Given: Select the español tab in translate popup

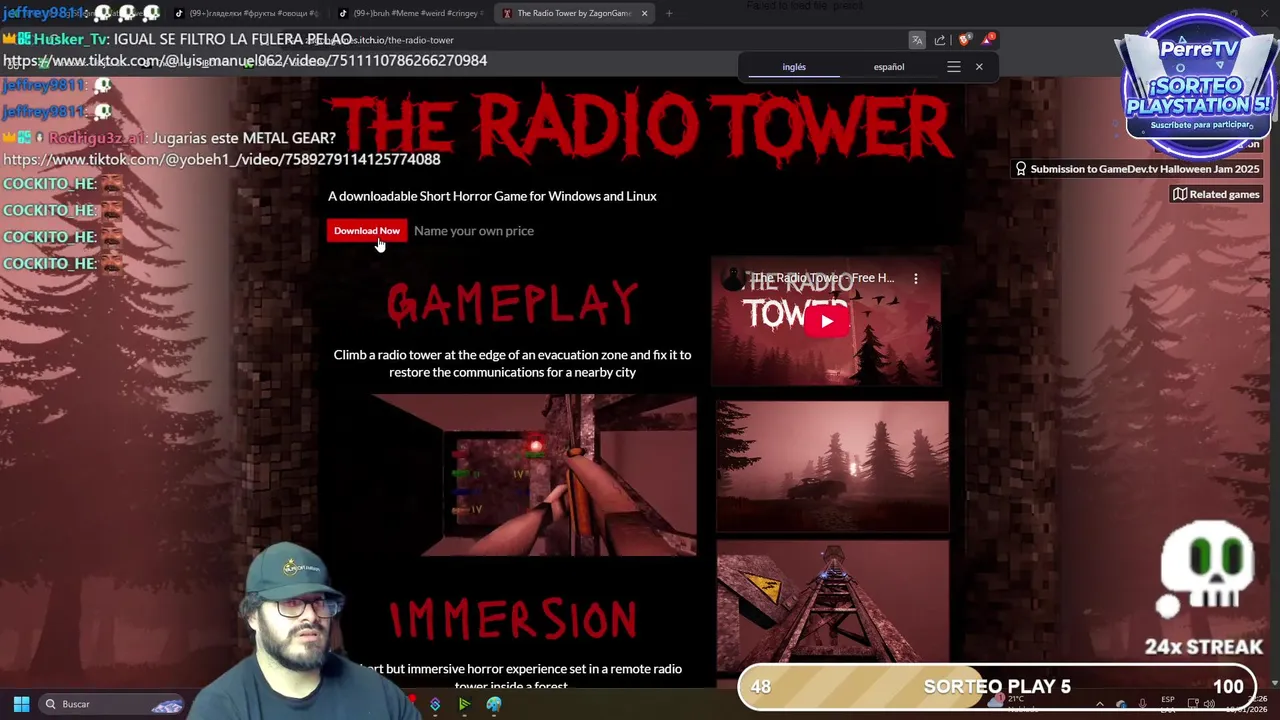Looking at the screenshot, I should coord(889,67).
